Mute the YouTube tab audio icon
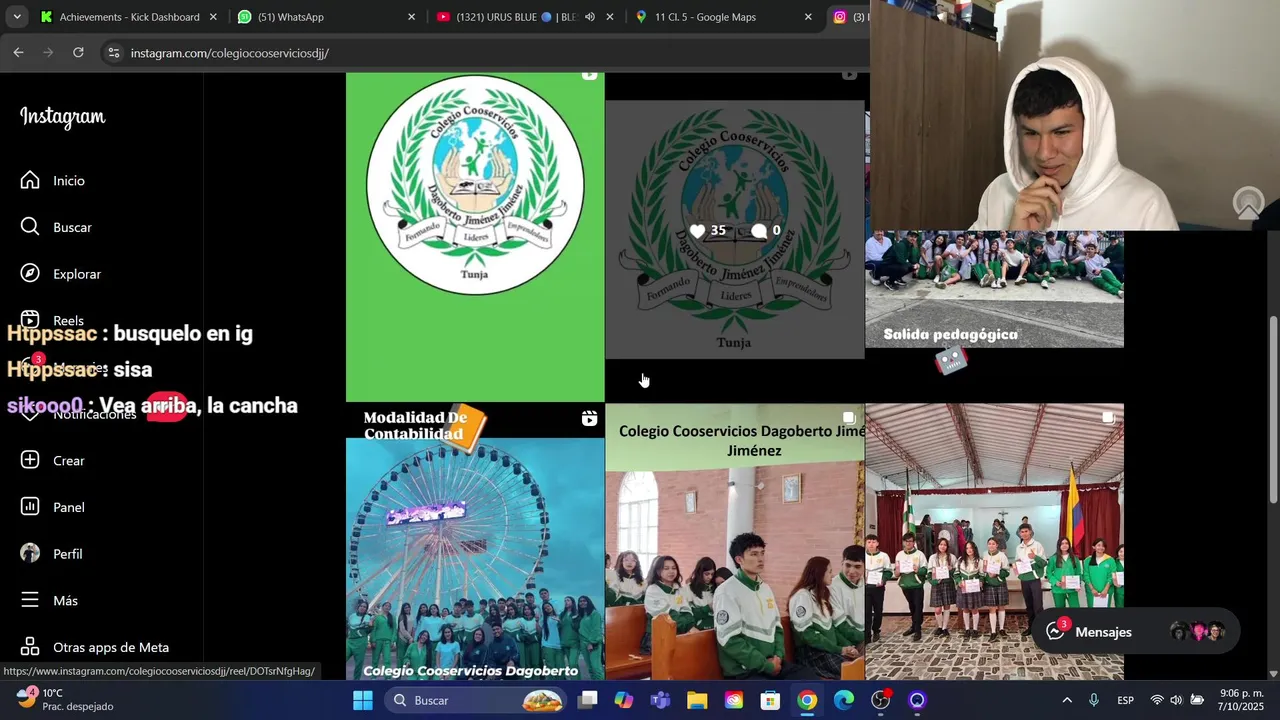The width and height of the screenshot is (1280, 720). click(x=590, y=17)
